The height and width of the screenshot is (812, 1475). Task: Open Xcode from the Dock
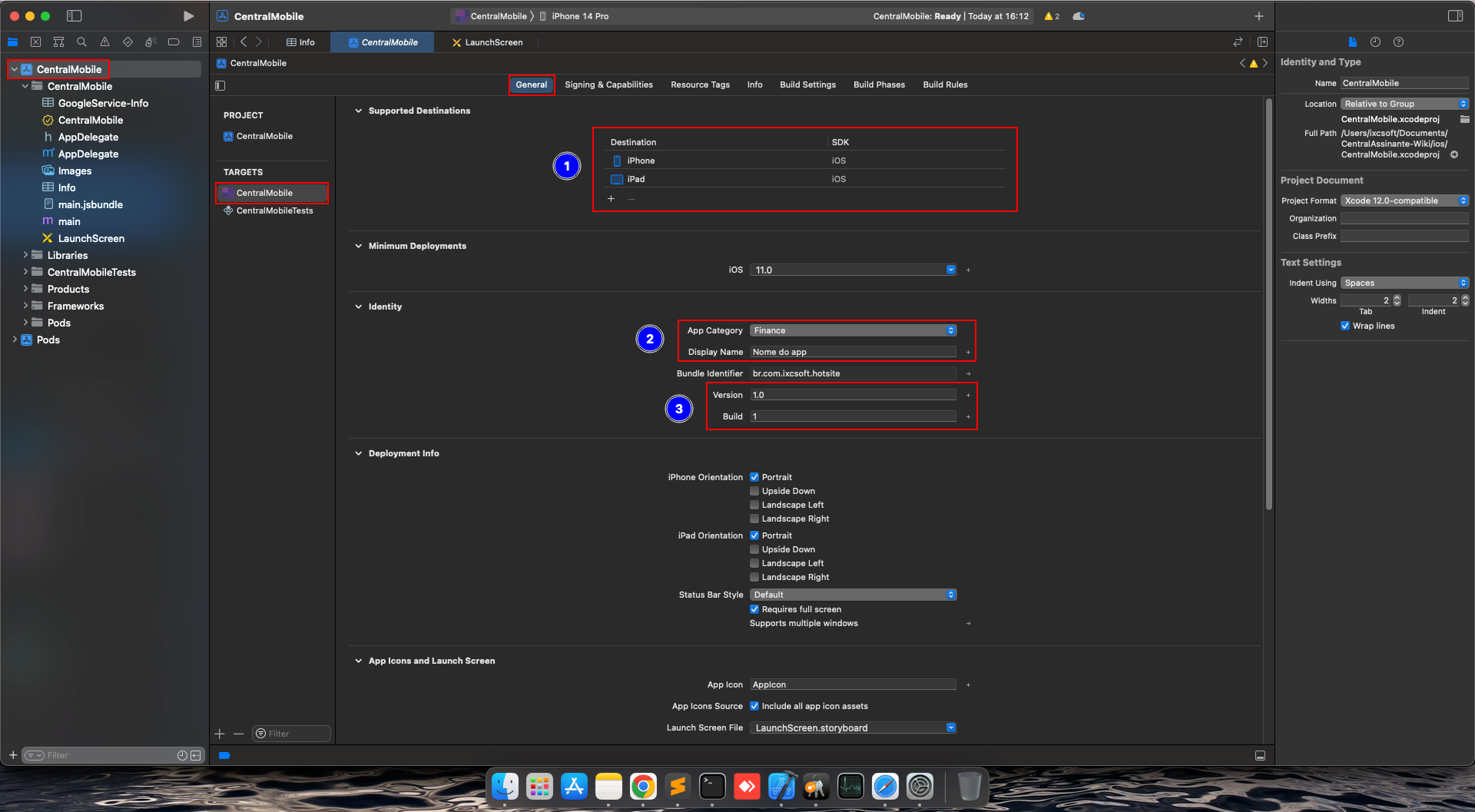pyautogui.click(x=781, y=787)
